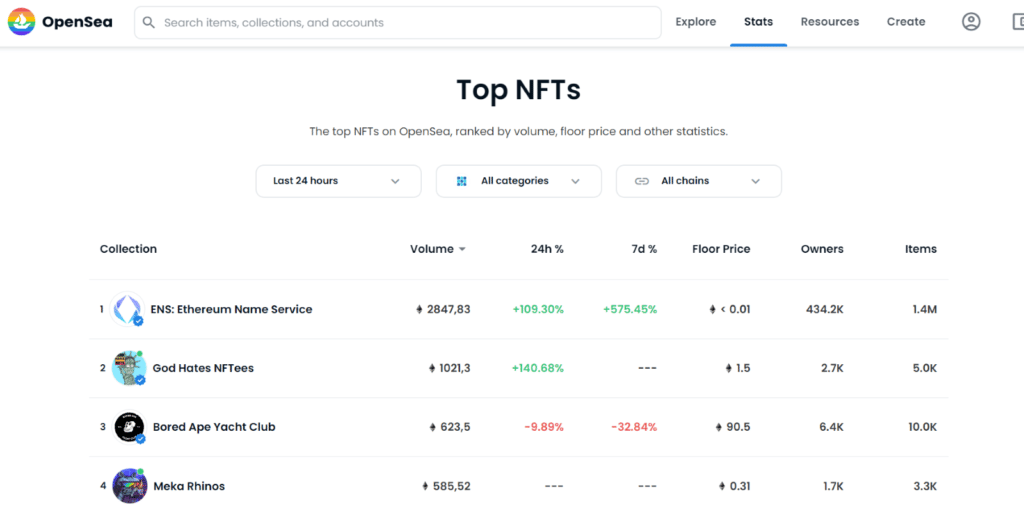1024x514 pixels.
Task: Click the ENS collection avatar
Action: click(x=127, y=309)
